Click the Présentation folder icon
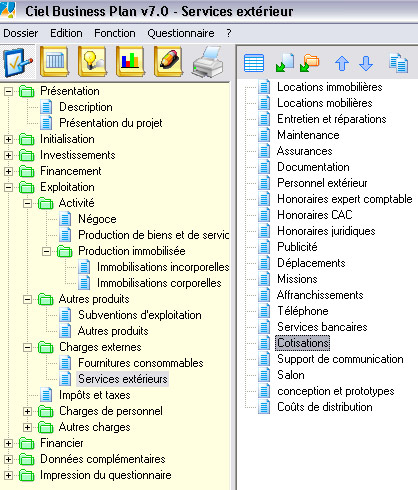The height and width of the screenshot is (490, 418). pyautogui.click(x=27, y=91)
